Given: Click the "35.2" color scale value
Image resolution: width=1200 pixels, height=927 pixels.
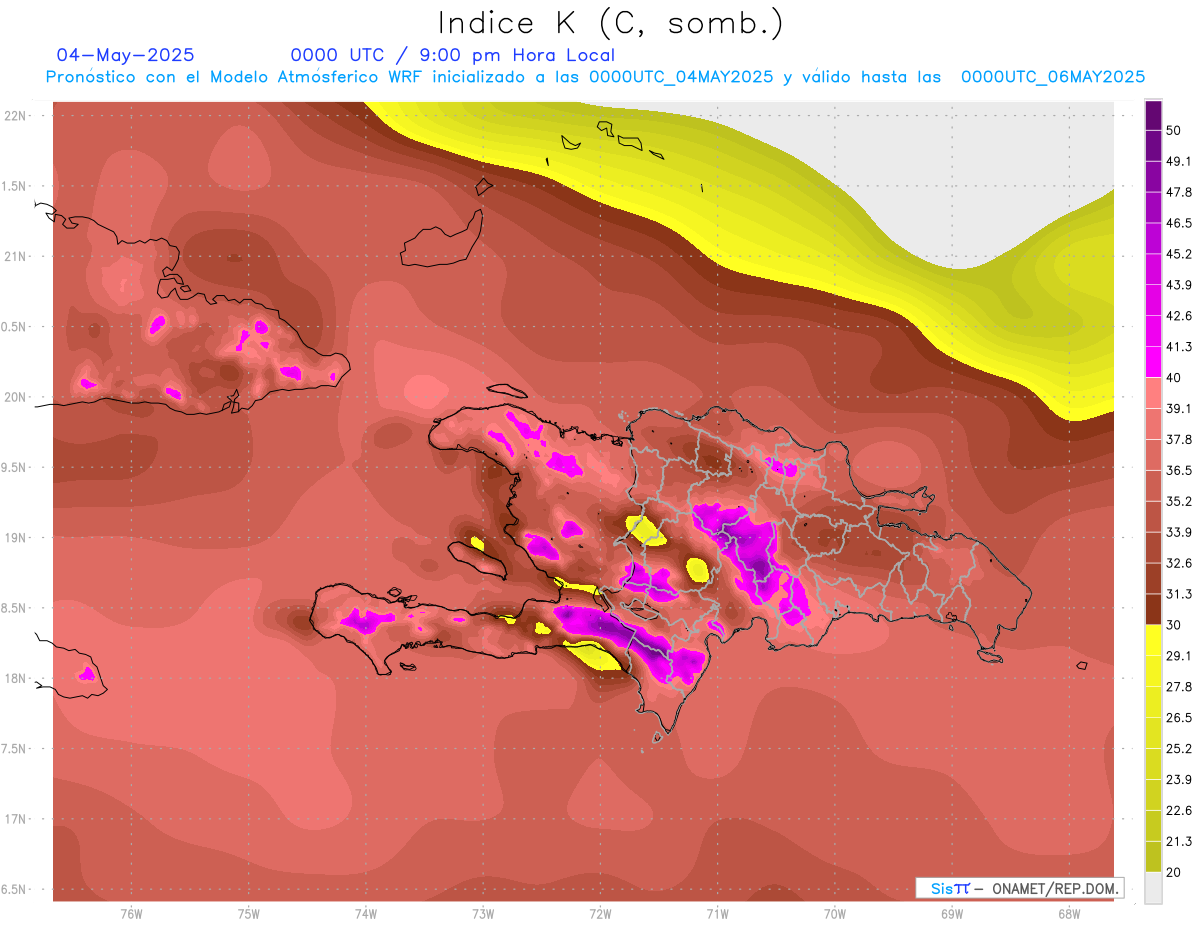Looking at the screenshot, I should coord(1179,501).
